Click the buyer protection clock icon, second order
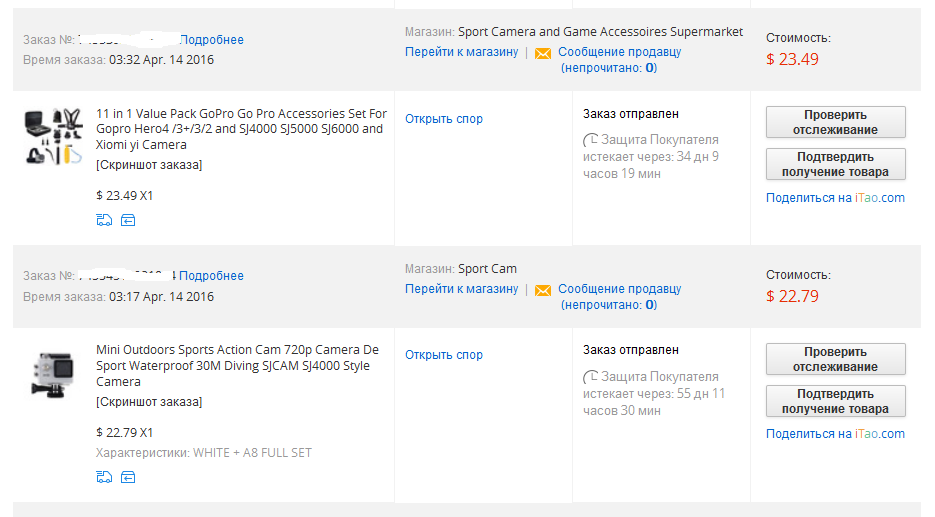Screen dimensions: 935x517 (591, 377)
